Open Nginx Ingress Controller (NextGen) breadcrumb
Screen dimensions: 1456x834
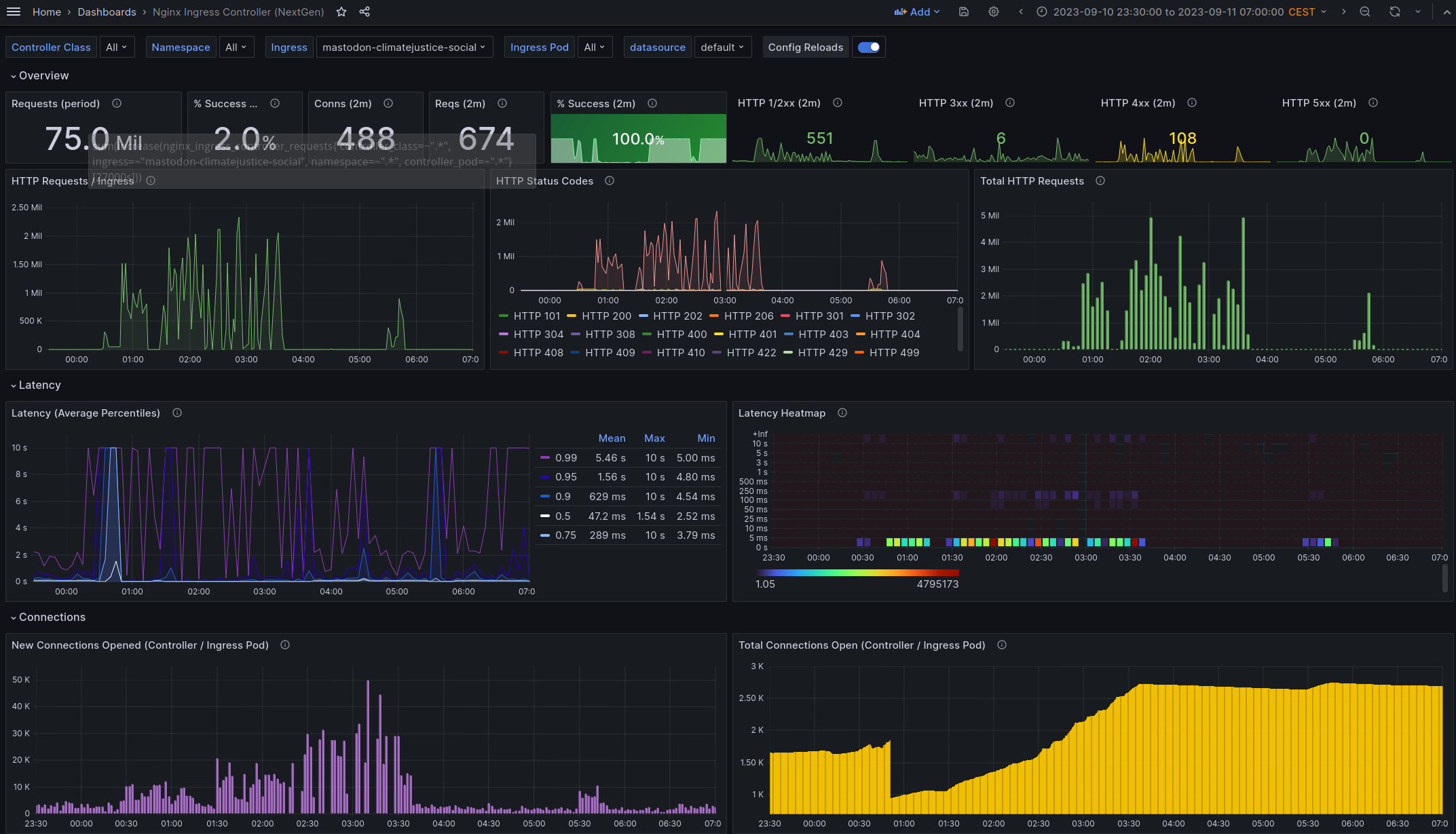(x=238, y=12)
